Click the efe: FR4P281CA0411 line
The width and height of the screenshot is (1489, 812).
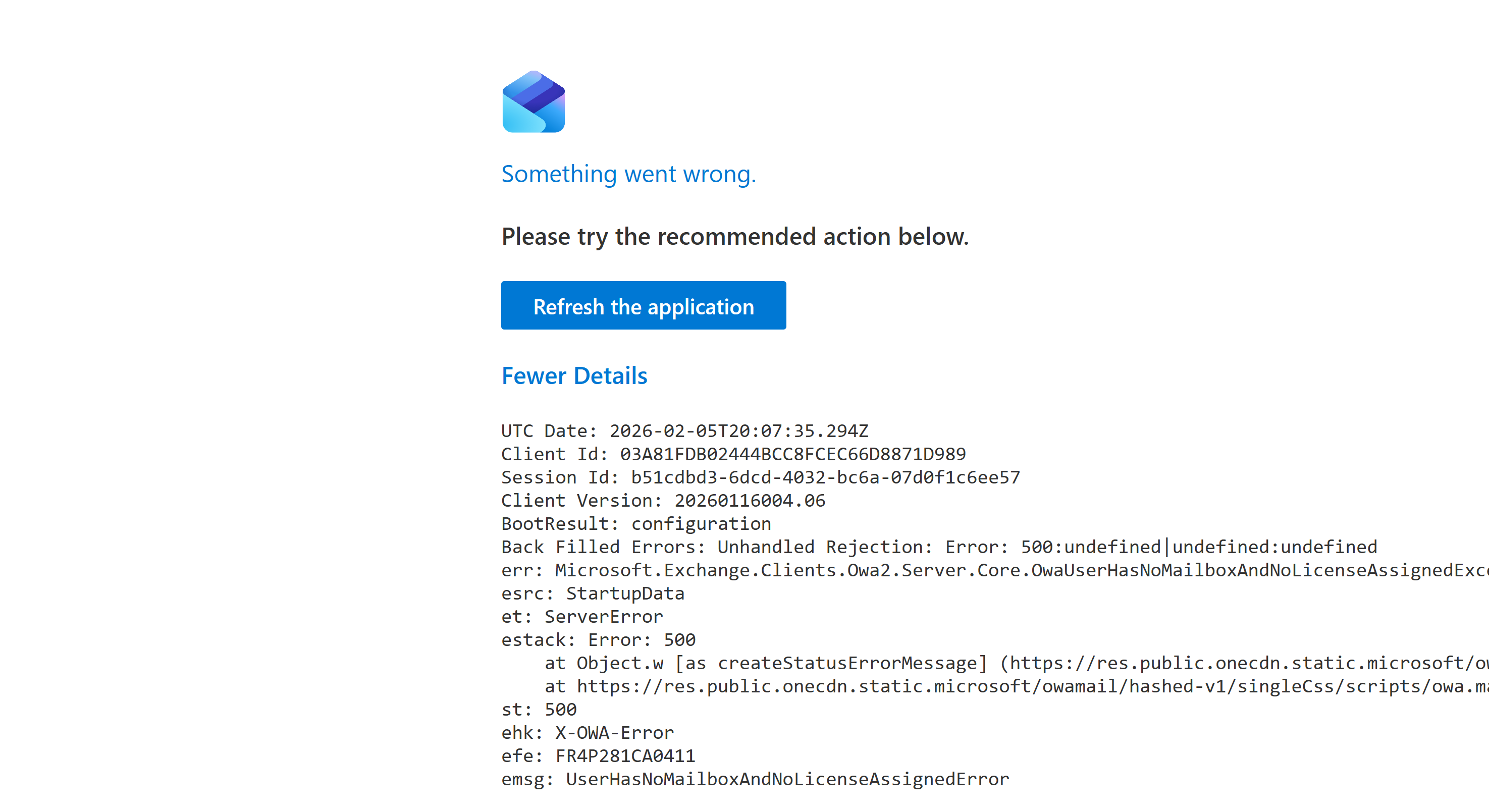[x=598, y=756]
